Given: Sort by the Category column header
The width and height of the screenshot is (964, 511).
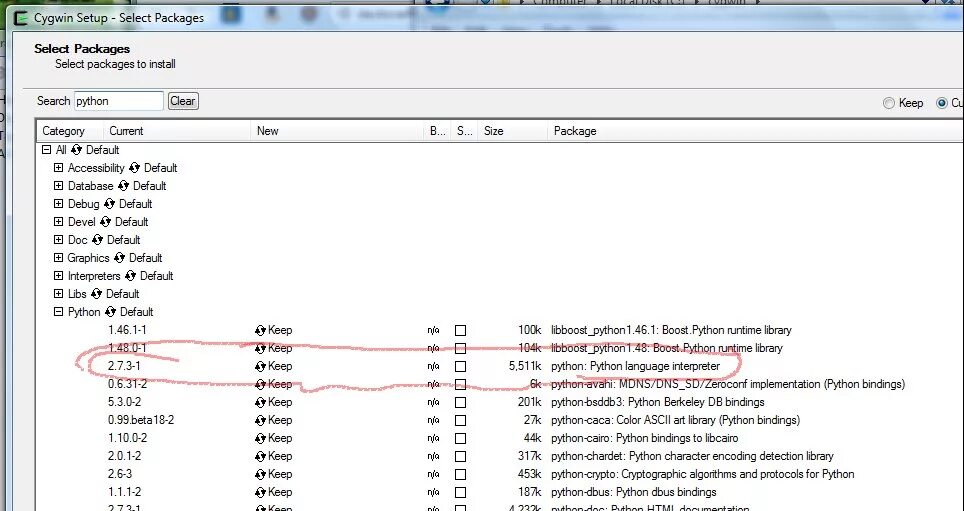Looking at the screenshot, I should pos(69,131).
